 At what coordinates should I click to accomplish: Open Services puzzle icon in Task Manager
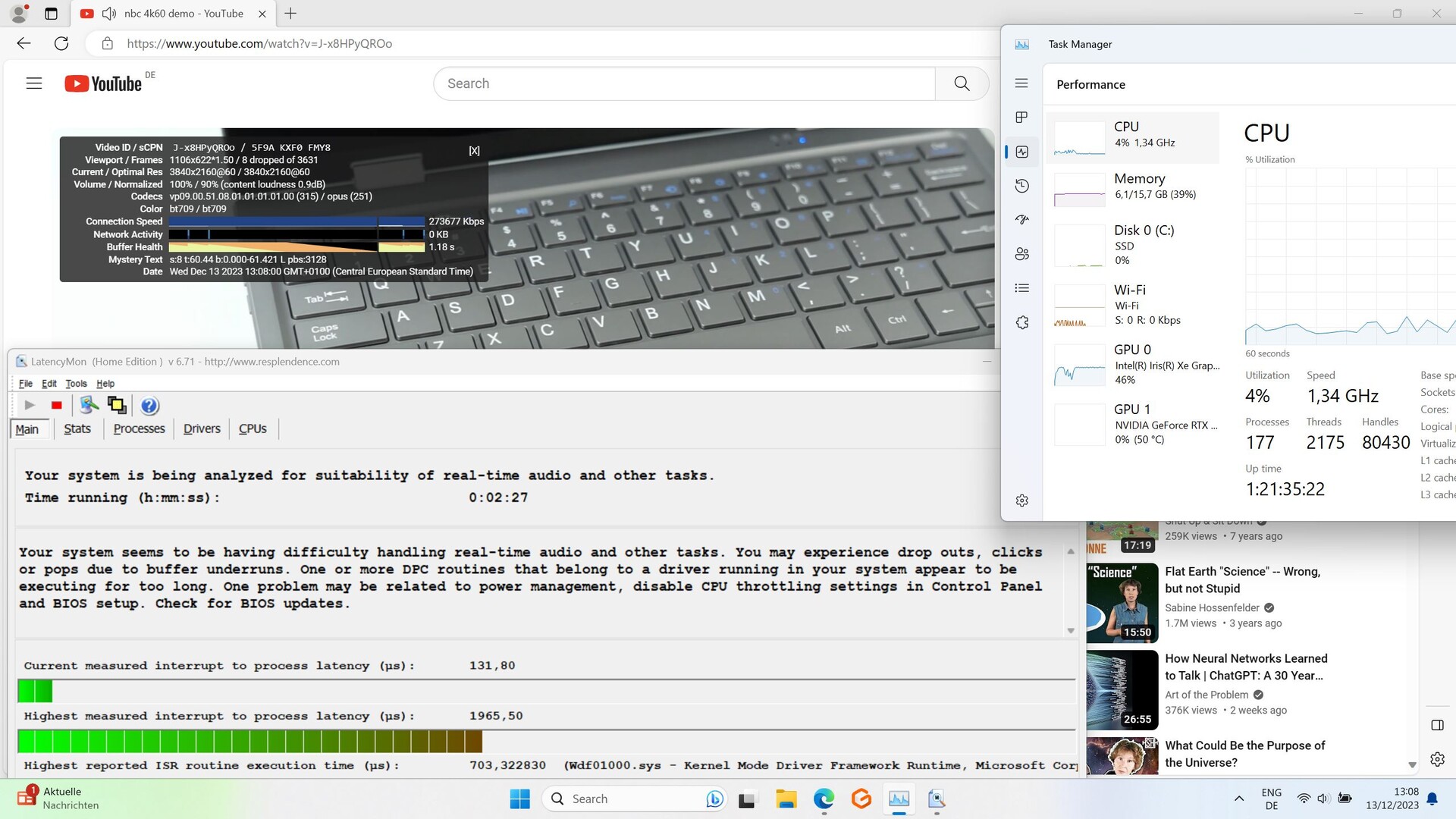coord(1021,322)
